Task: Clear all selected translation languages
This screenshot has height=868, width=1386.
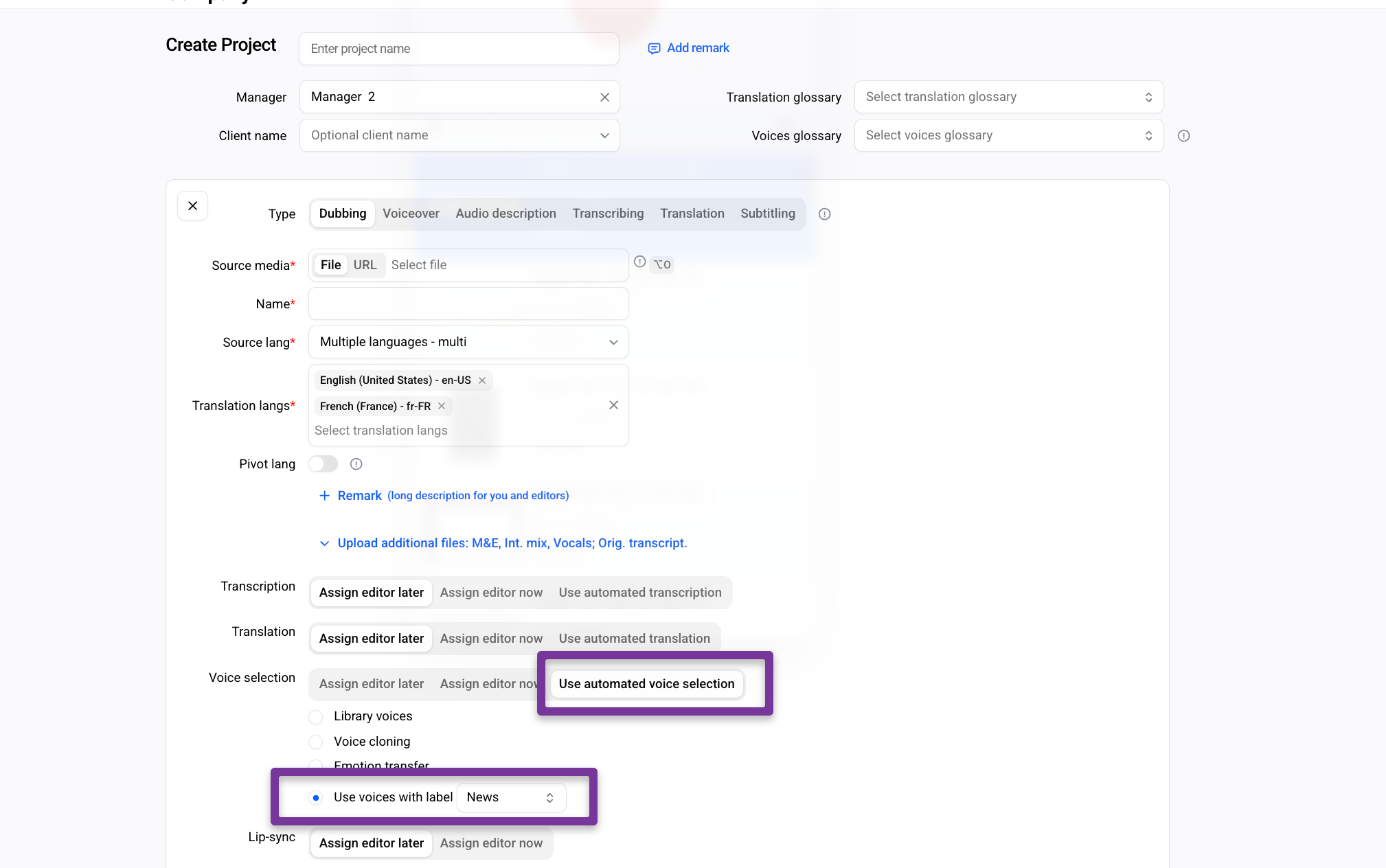Action: pos(613,405)
